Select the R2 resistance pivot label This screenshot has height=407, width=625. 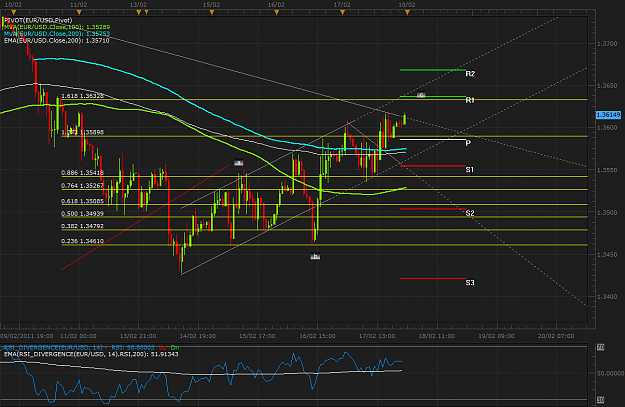(x=470, y=74)
